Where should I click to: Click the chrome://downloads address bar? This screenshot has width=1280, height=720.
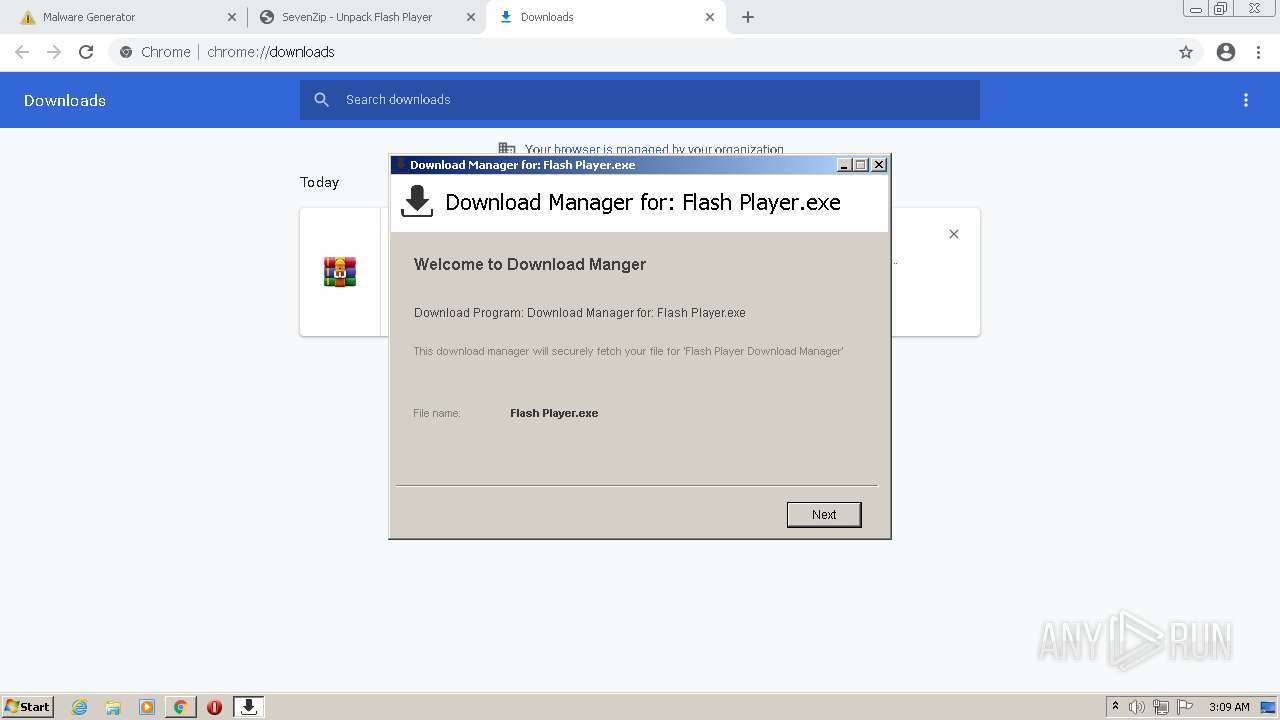(640, 52)
